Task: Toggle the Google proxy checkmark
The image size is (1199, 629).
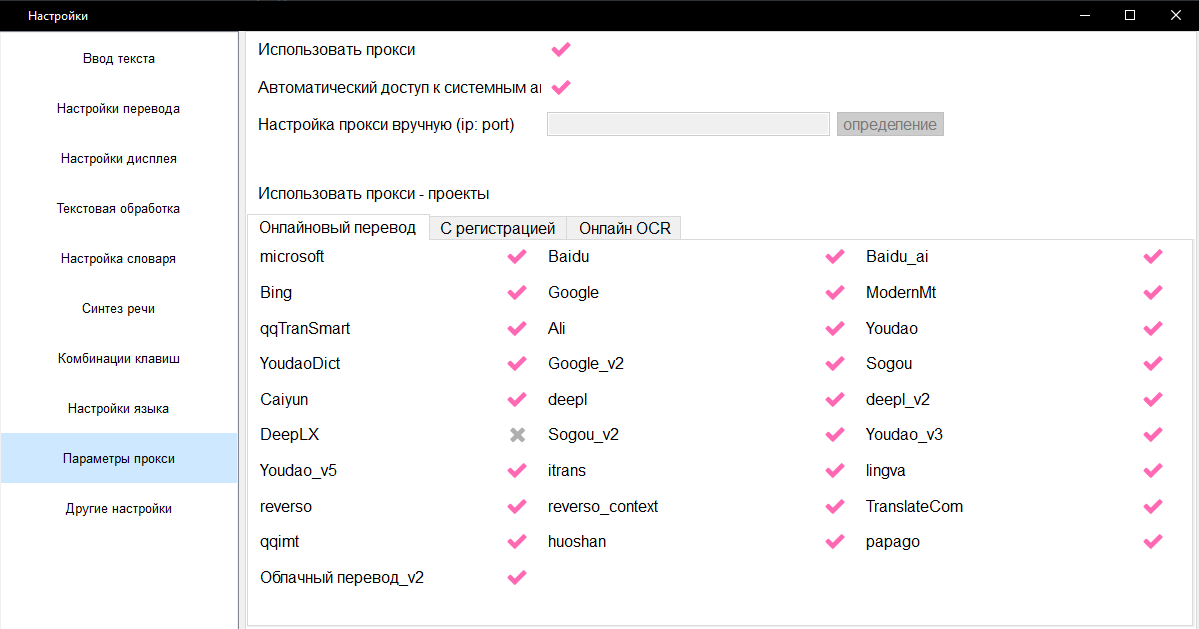Action: pos(835,293)
